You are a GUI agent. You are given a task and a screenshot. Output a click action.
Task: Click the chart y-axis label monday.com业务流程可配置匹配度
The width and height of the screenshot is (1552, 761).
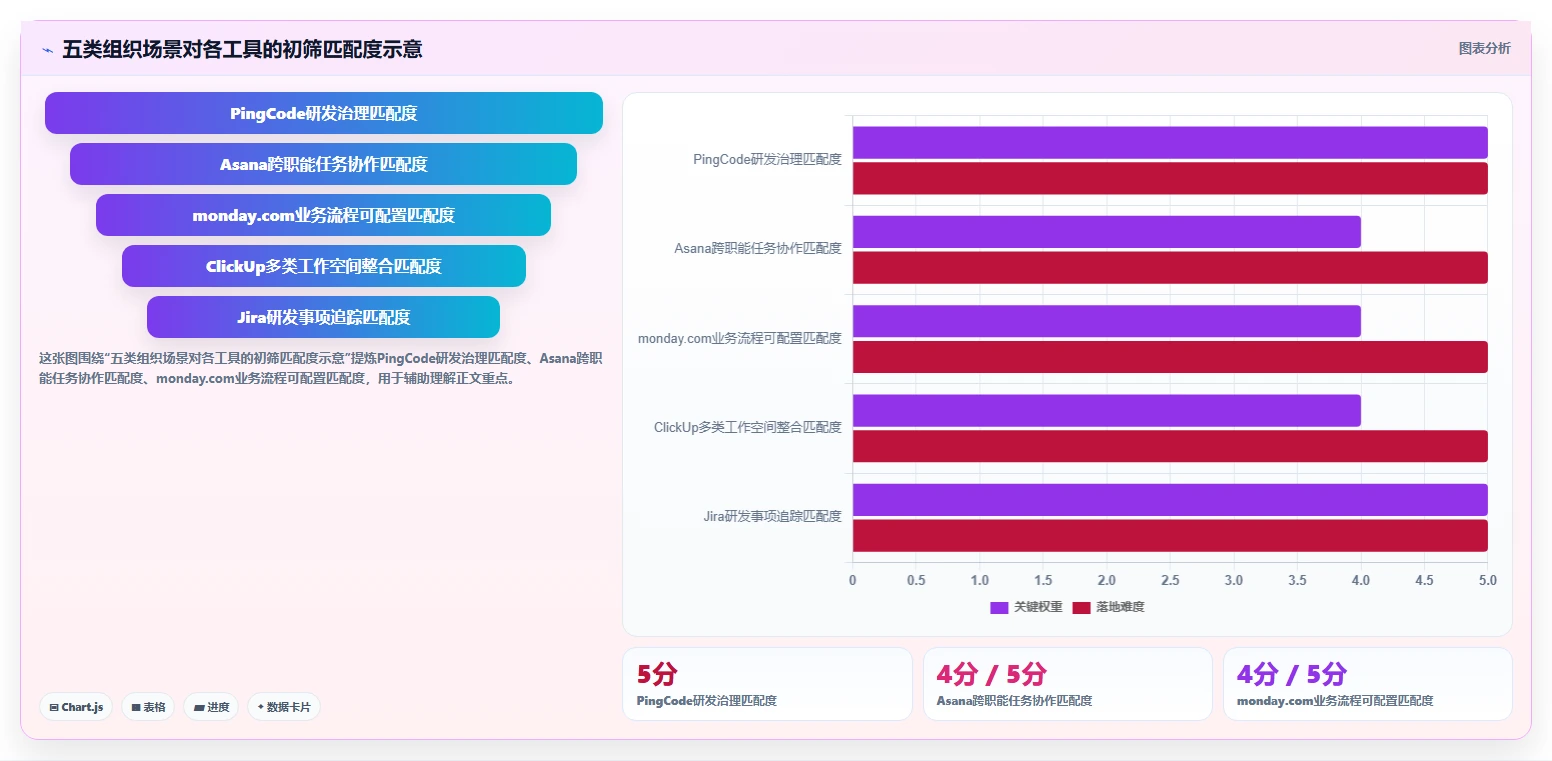coord(740,338)
